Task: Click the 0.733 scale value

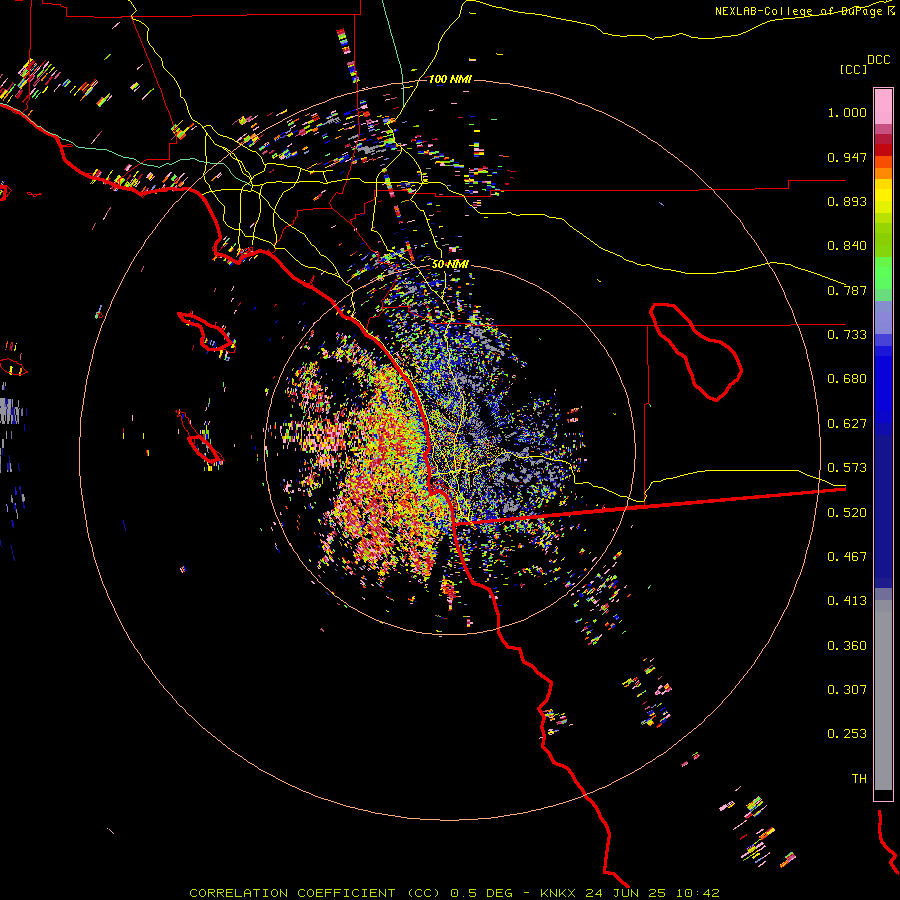Action: tap(847, 335)
